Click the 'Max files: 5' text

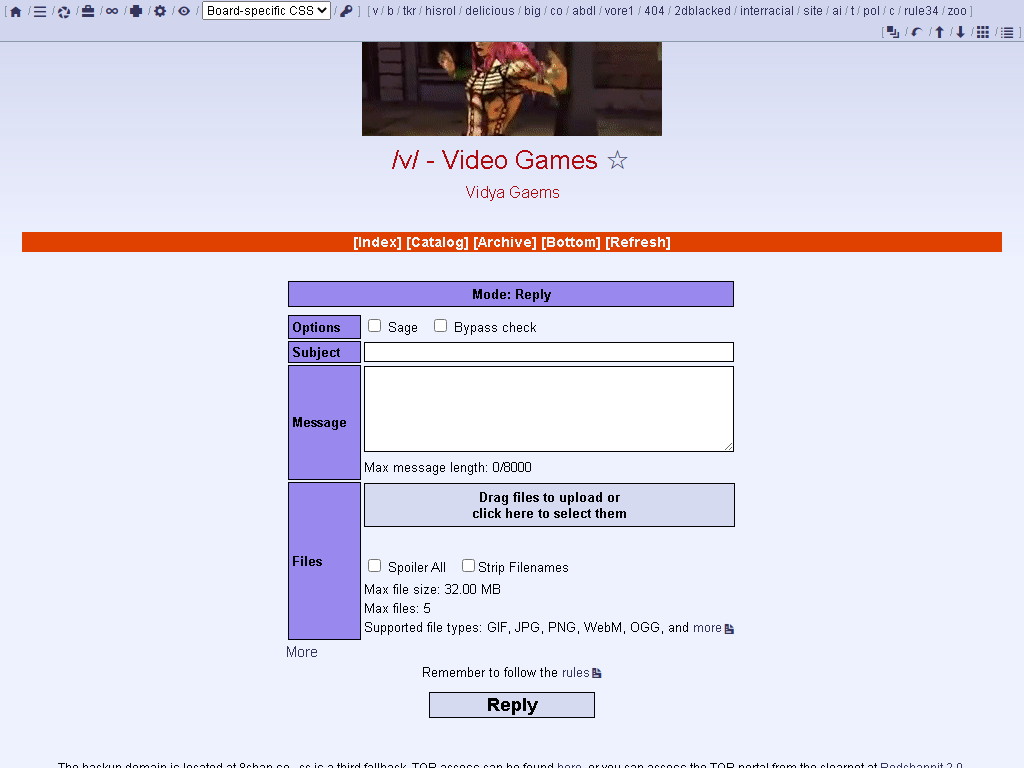[x=397, y=609]
